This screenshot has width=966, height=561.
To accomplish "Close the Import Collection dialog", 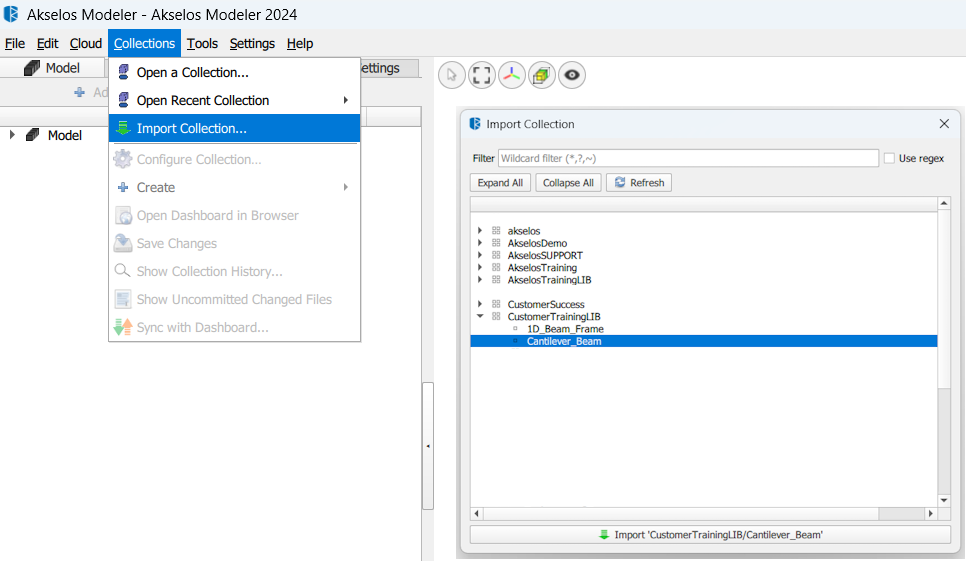I will point(944,124).
